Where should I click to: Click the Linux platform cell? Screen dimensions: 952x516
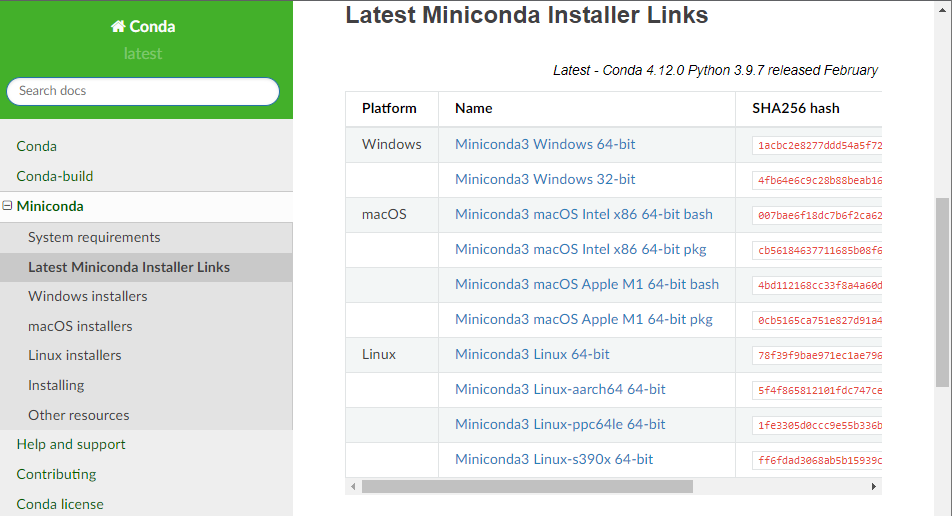tap(379, 355)
